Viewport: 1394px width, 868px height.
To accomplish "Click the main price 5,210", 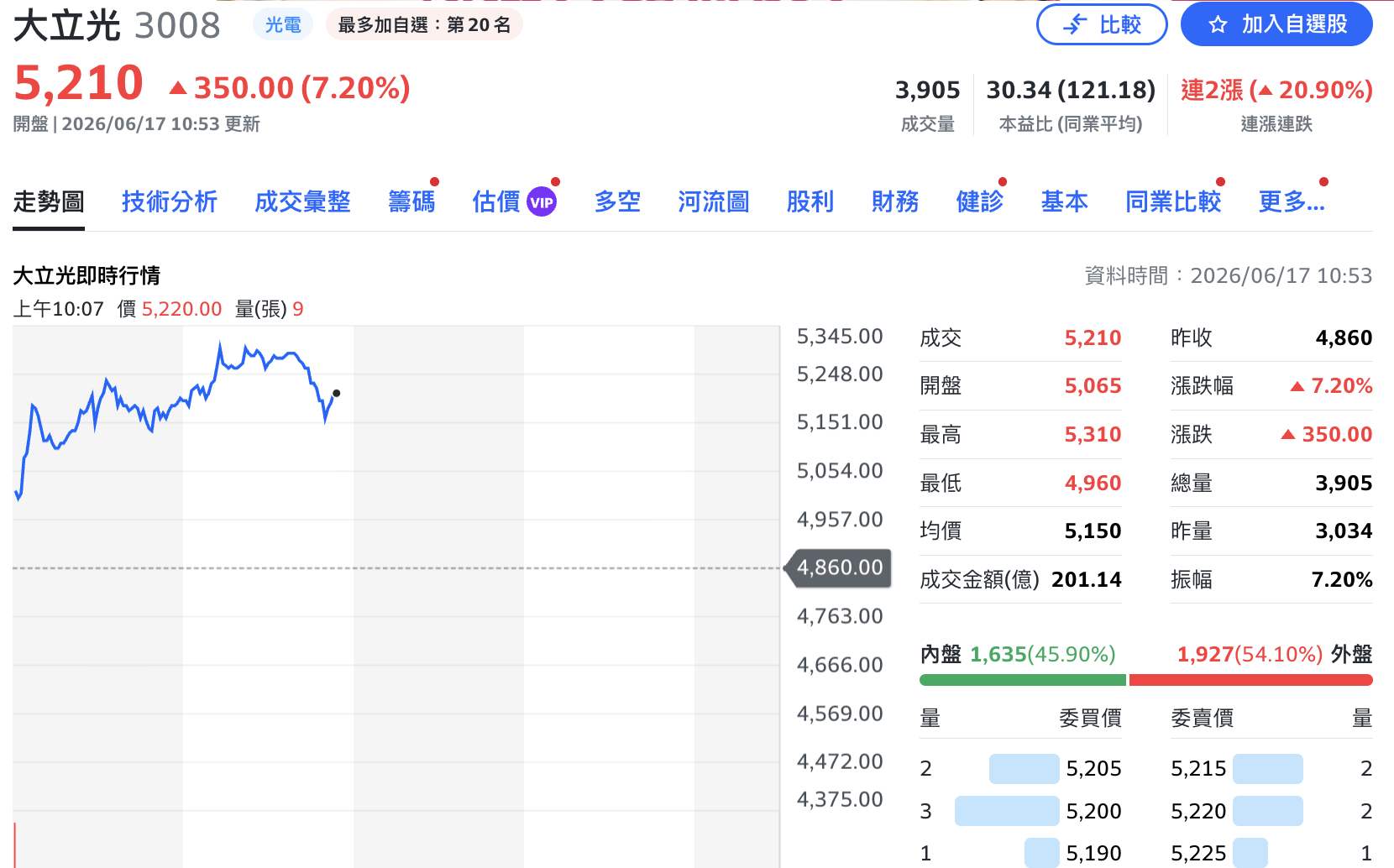I will tap(79, 83).
